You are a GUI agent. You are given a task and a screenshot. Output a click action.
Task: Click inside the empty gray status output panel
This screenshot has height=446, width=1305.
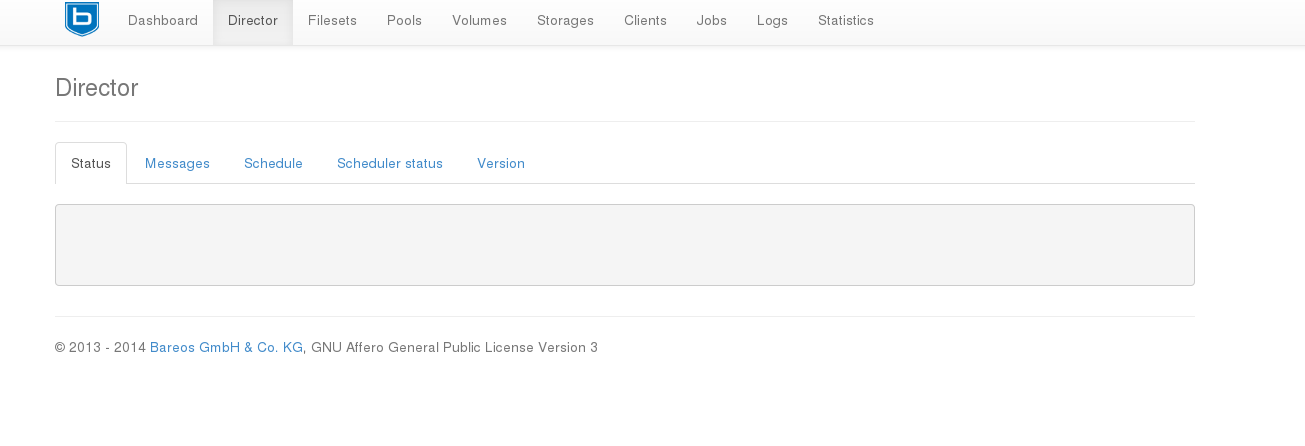625,245
